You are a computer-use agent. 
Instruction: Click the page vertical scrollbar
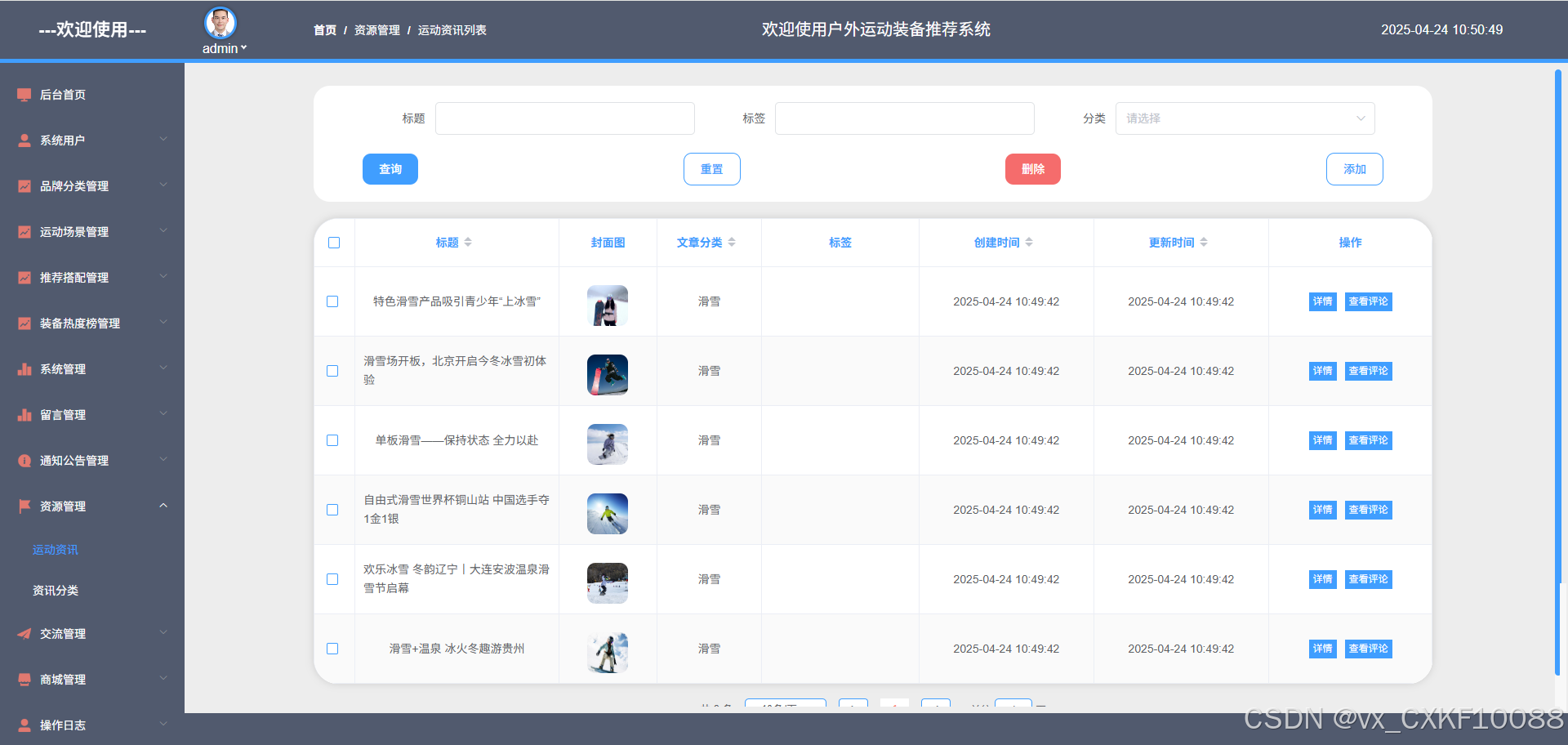(1558, 372)
